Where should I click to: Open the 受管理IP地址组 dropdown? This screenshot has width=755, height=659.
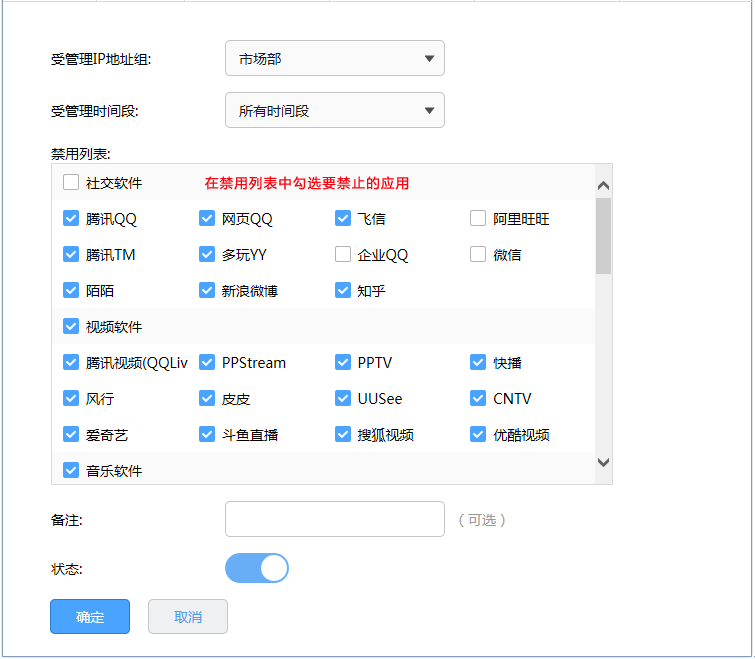[x=335, y=58]
